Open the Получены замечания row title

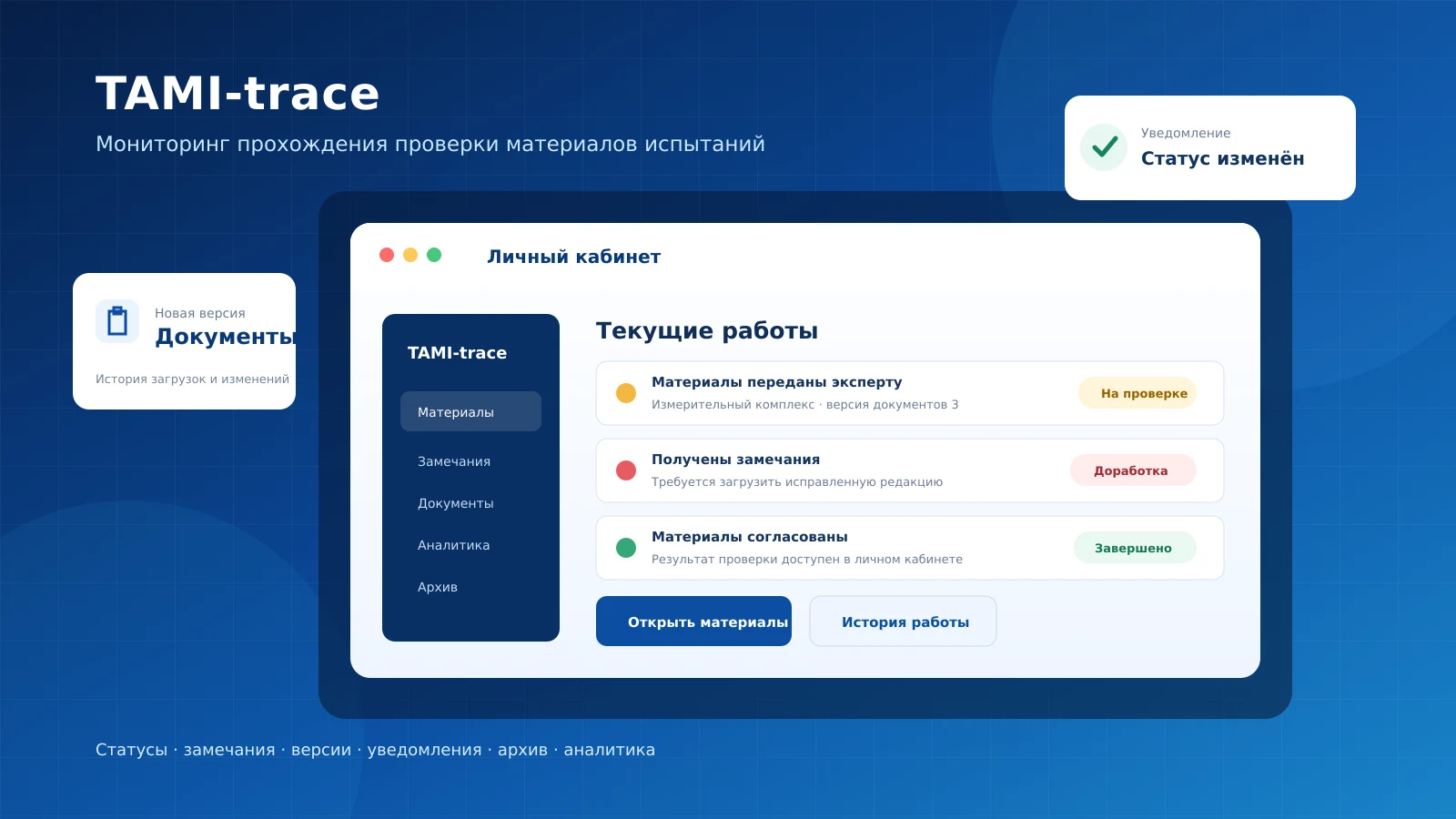click(x=735, y=460)
